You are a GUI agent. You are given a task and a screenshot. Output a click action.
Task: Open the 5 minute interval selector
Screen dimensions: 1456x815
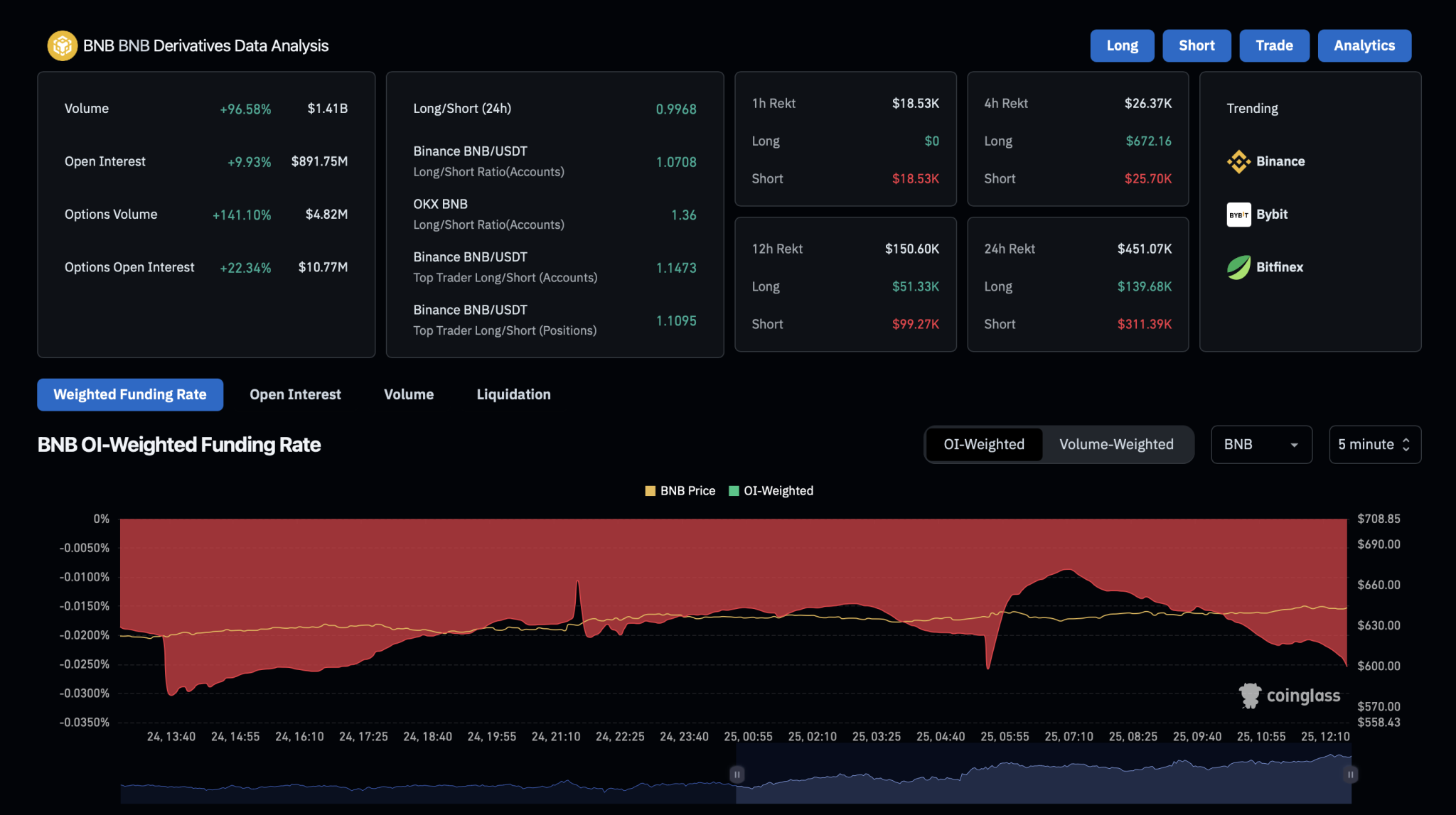point(1374,445)
